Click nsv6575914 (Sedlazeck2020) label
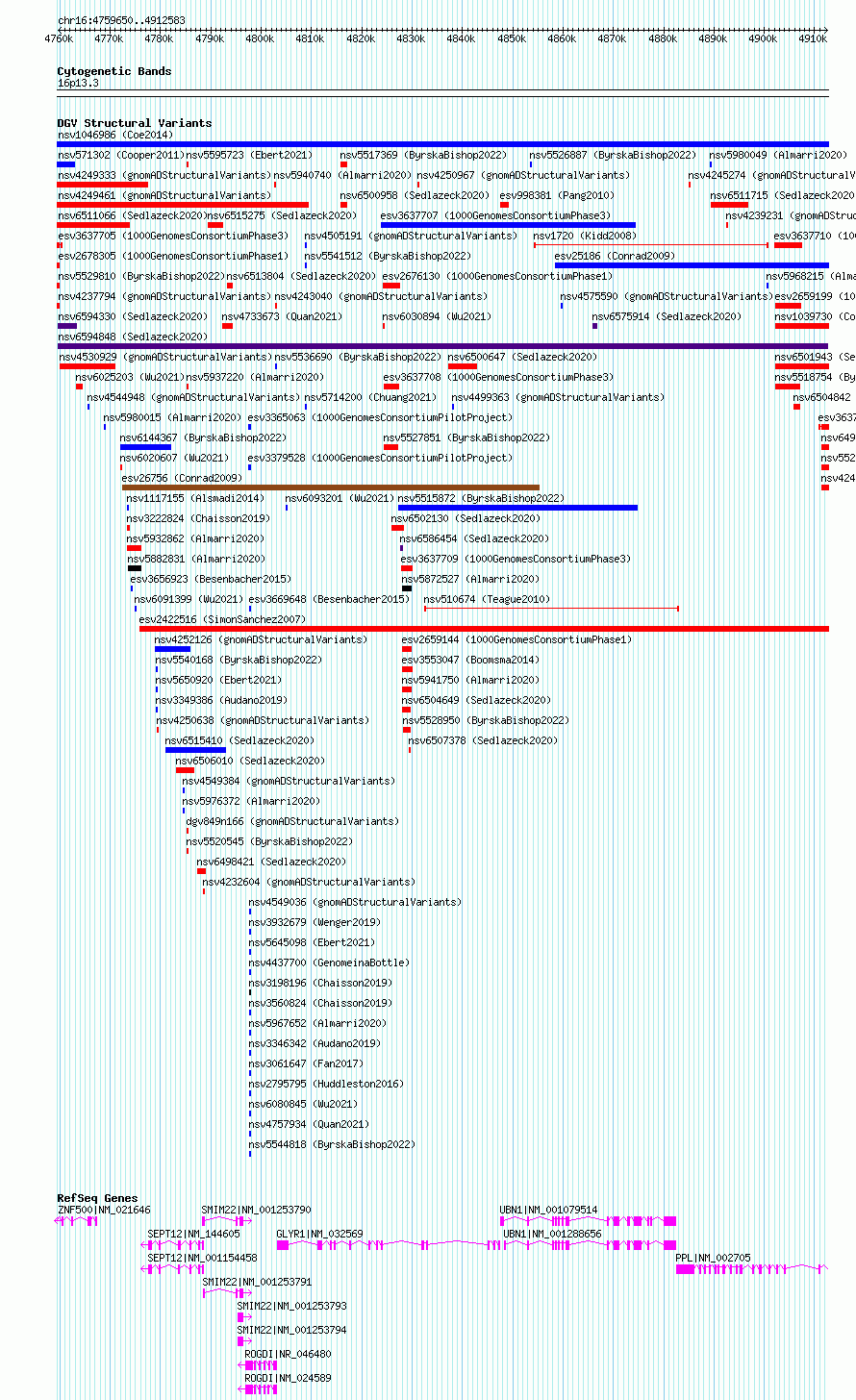The height and width of the screenshot is (1400, 856). point(667,317)
